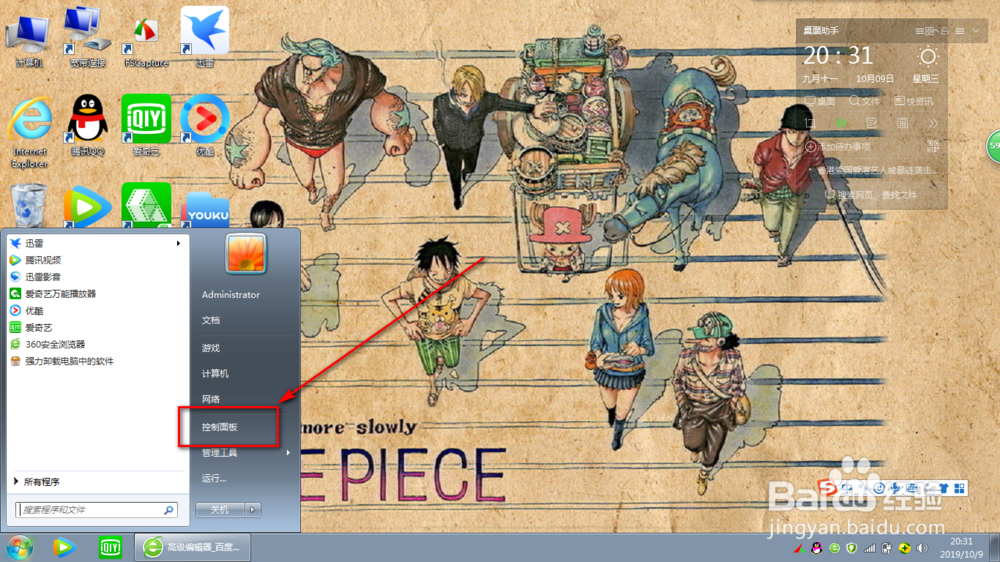Open 迅雷影音 from the Start menu

tap(97, 277)
